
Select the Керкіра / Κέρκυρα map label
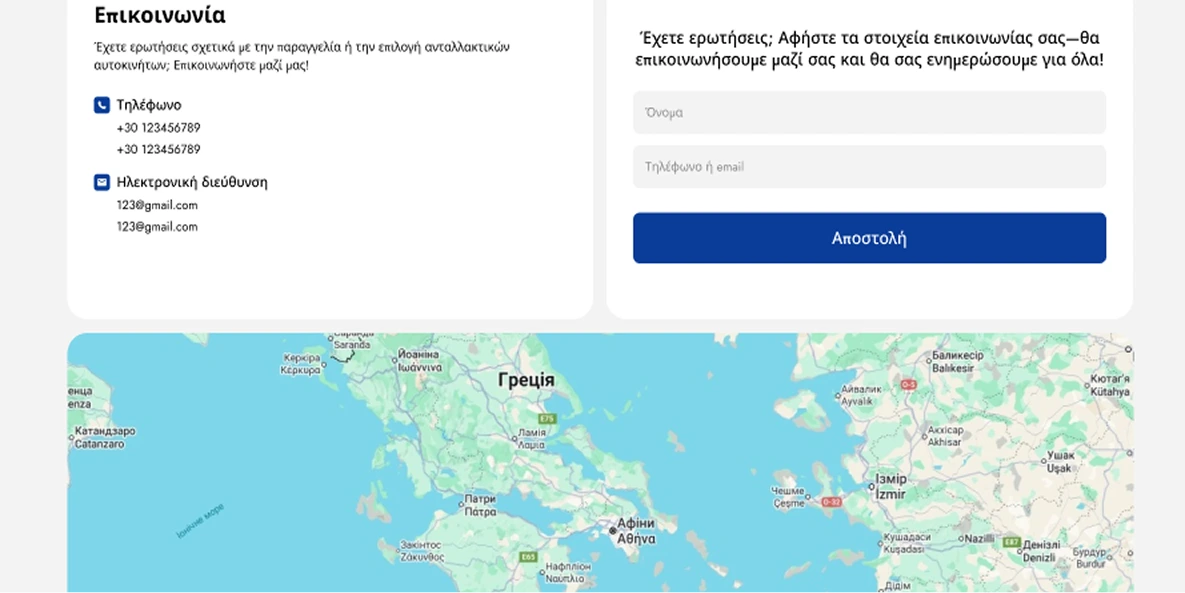[301, 364]
